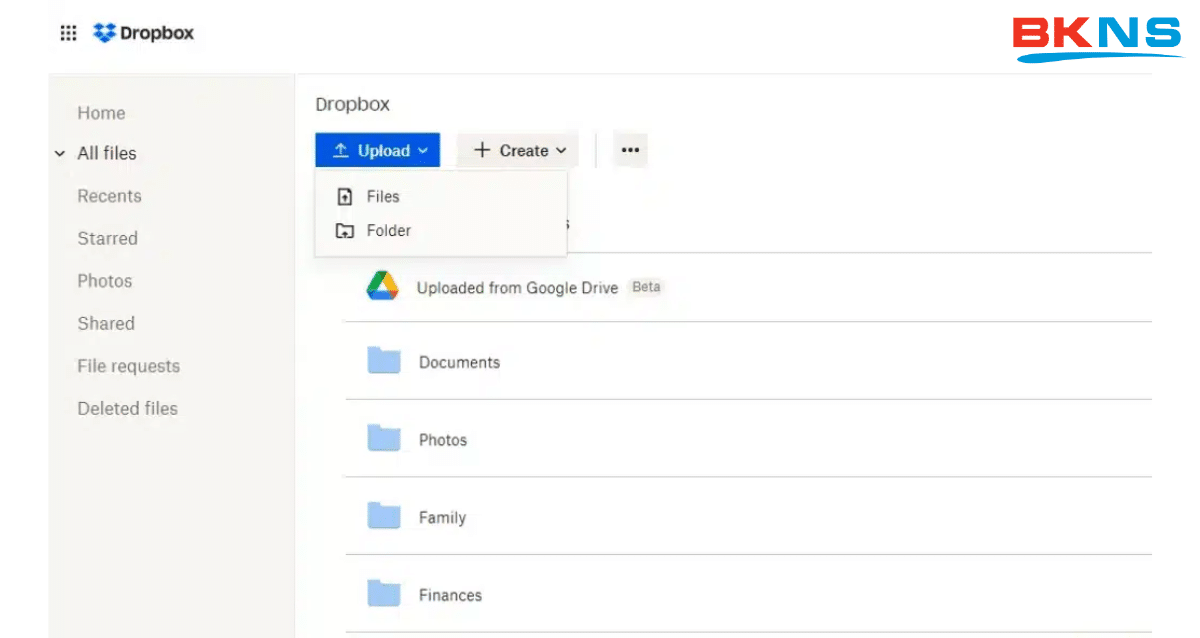Open File requests in the sidebar
Image resolution: width=1200 pixels, height=638 pixels.
(128, 366)
